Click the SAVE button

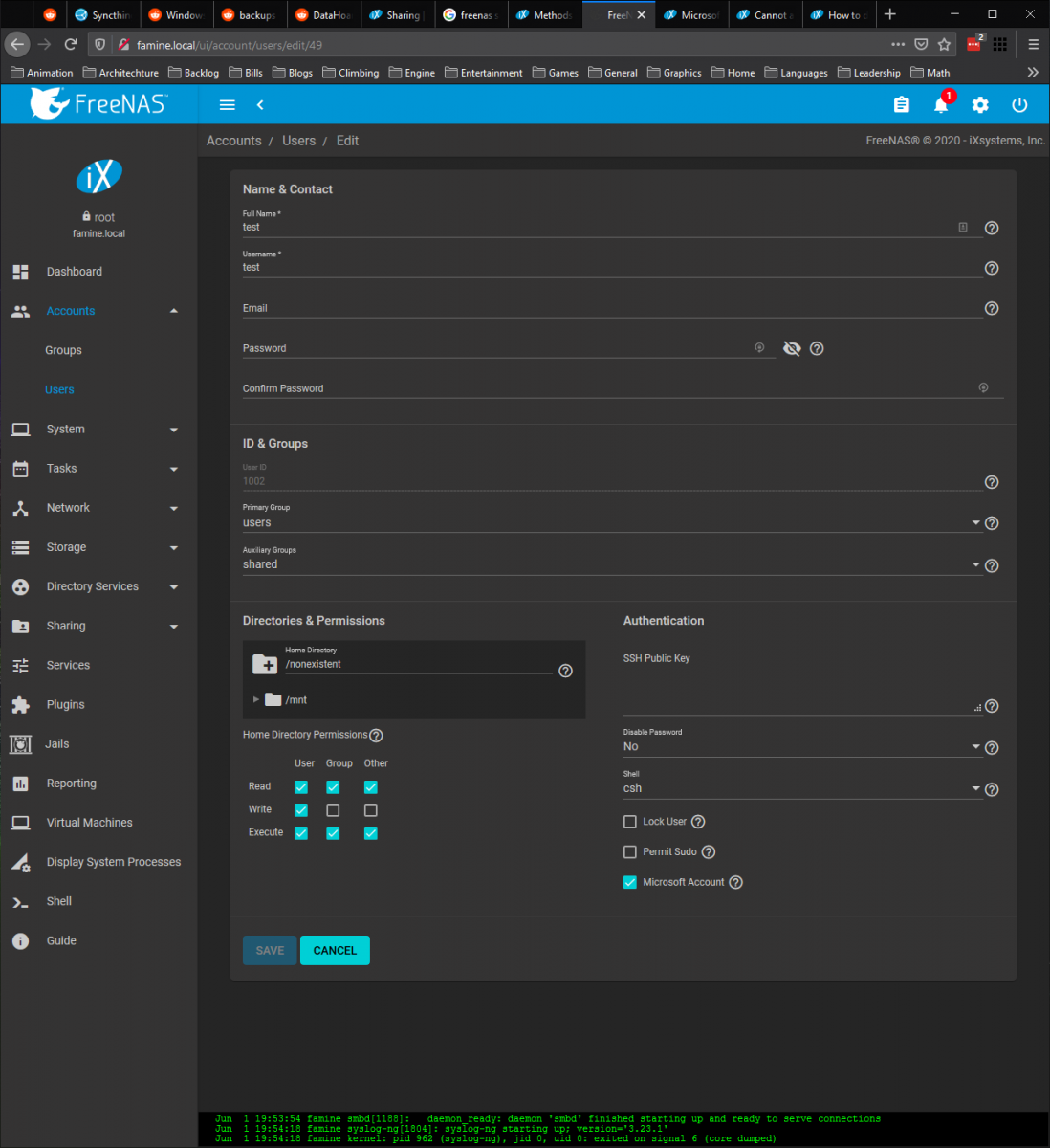(270, 951)
